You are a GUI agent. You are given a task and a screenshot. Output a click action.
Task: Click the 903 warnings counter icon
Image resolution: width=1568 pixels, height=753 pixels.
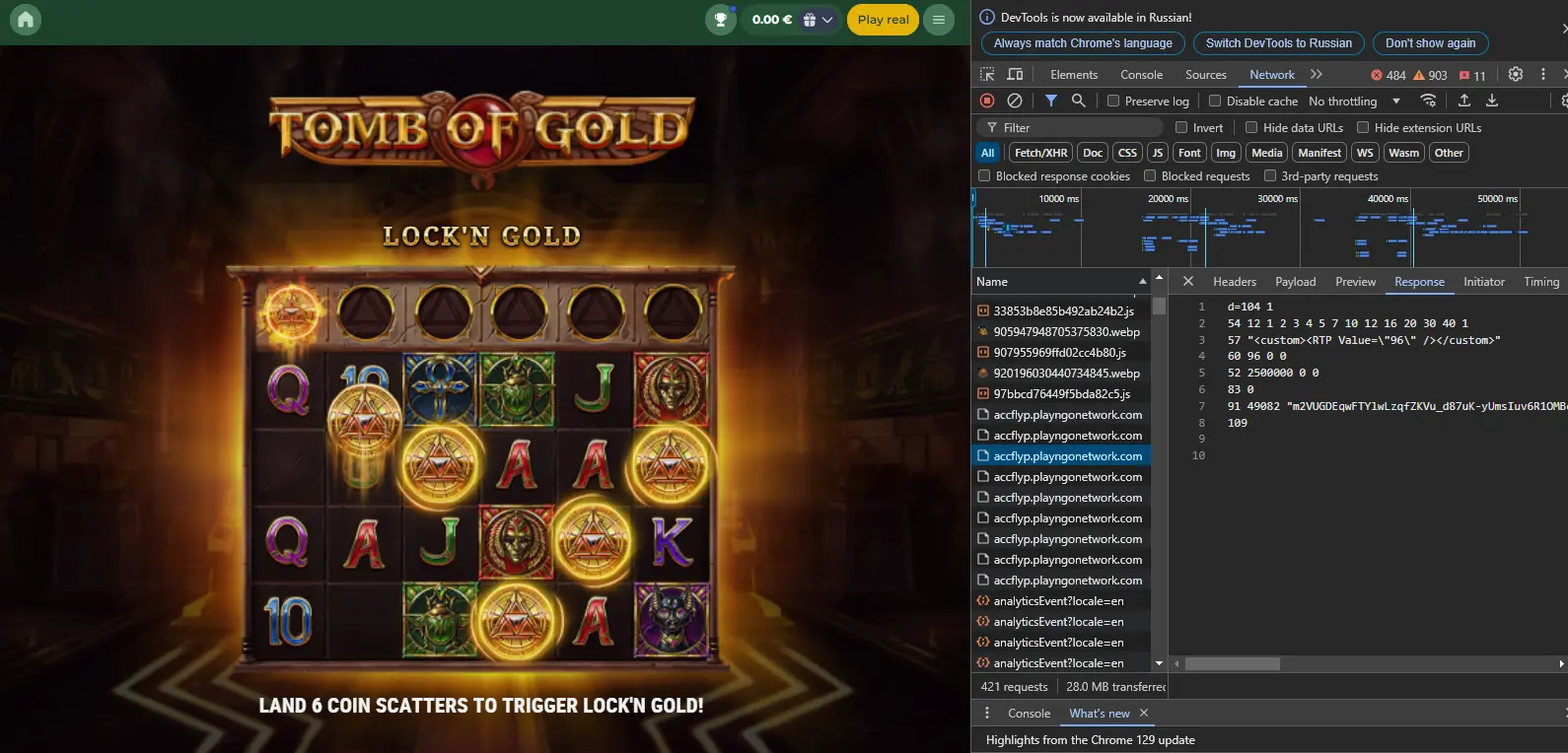1430,76
